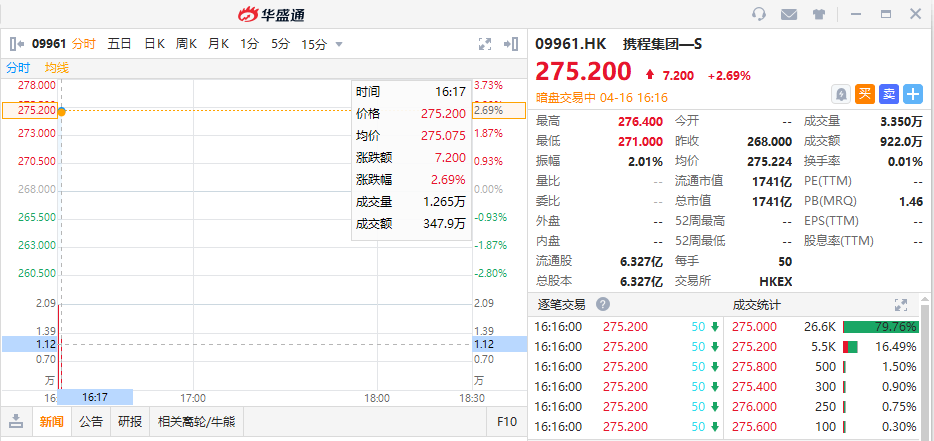Viewport: 934px width, 441px height.
Task: Click the 交易所 value HKEX
Action: coord(776,281)
